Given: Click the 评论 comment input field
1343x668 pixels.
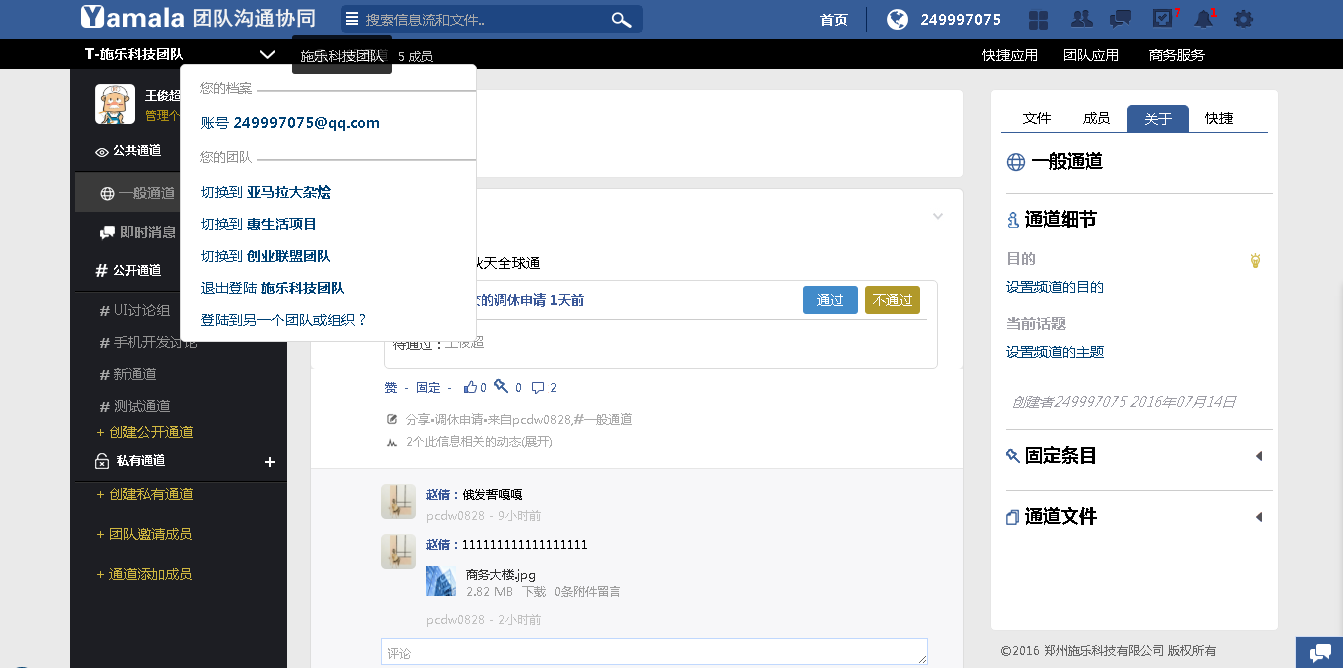Looking at the screenshot, I should point(654,652).
